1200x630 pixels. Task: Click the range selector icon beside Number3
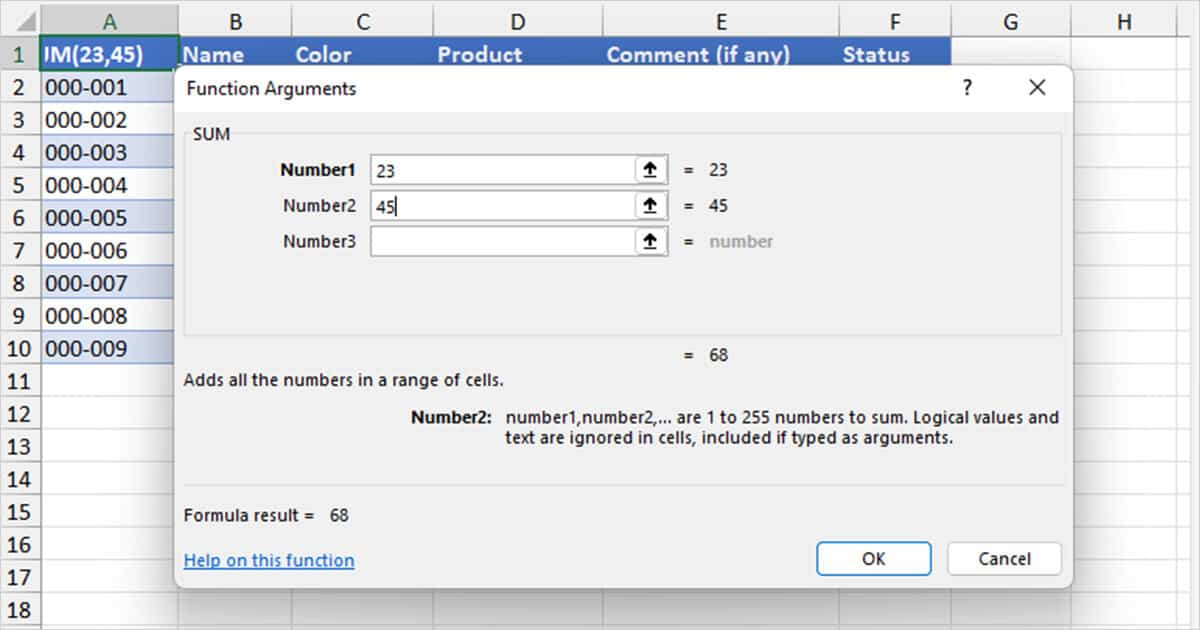pyautogui.click(x=650, y=241)
